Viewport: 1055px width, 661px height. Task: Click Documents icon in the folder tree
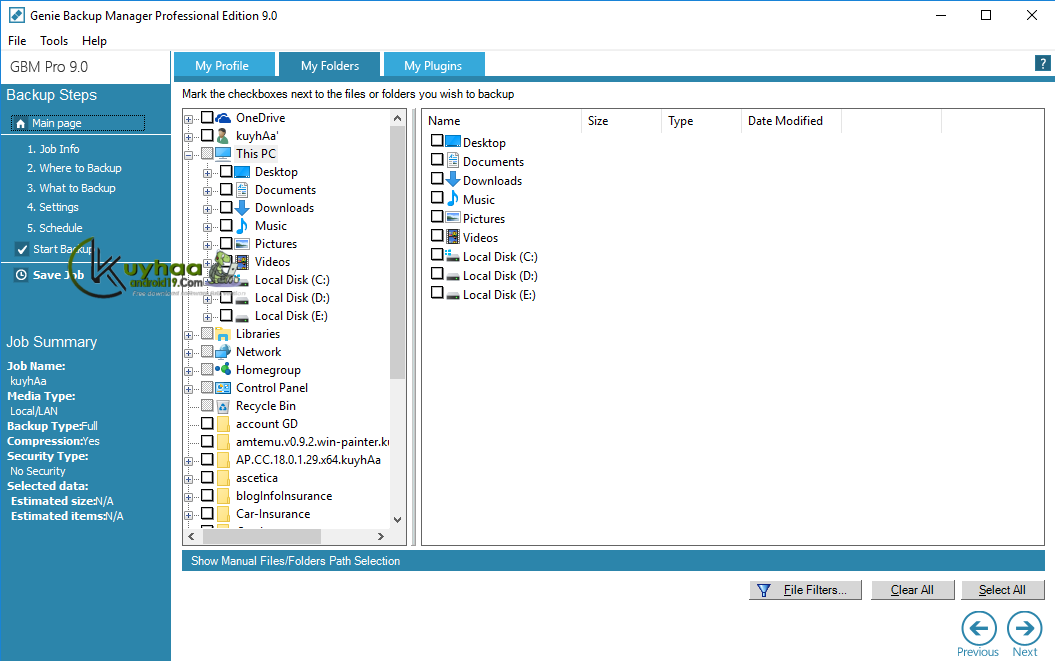(242, 190)
